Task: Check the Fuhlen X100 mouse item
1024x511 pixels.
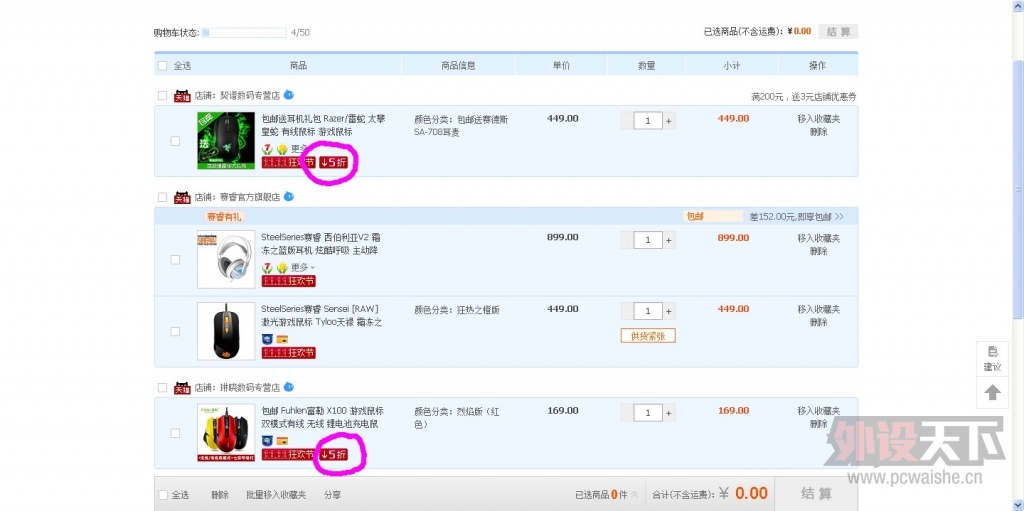Action: pos(175,433)
